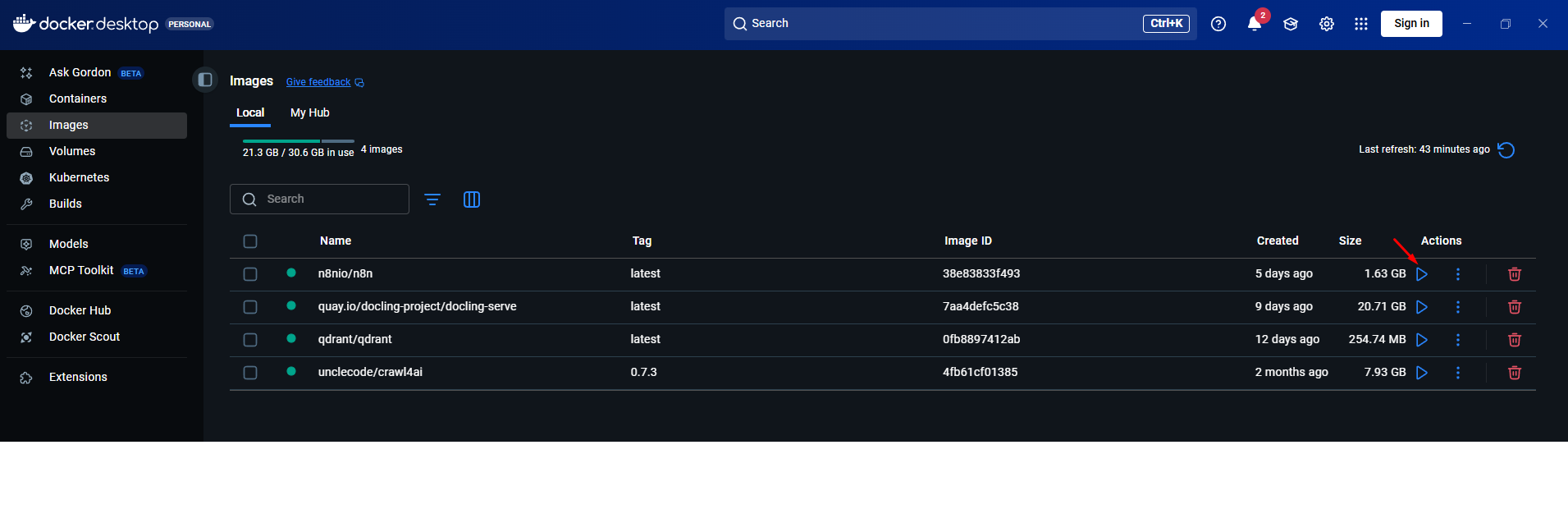Click the Image ID column header

click(968, 241)
